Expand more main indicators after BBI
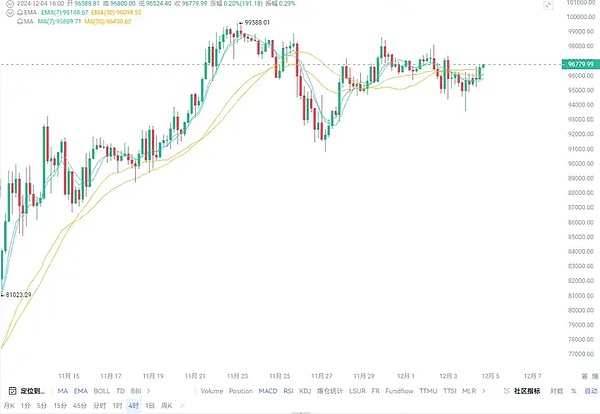This screenshot has height=414, width=600. pyautogui.click(x=148, y=391)
